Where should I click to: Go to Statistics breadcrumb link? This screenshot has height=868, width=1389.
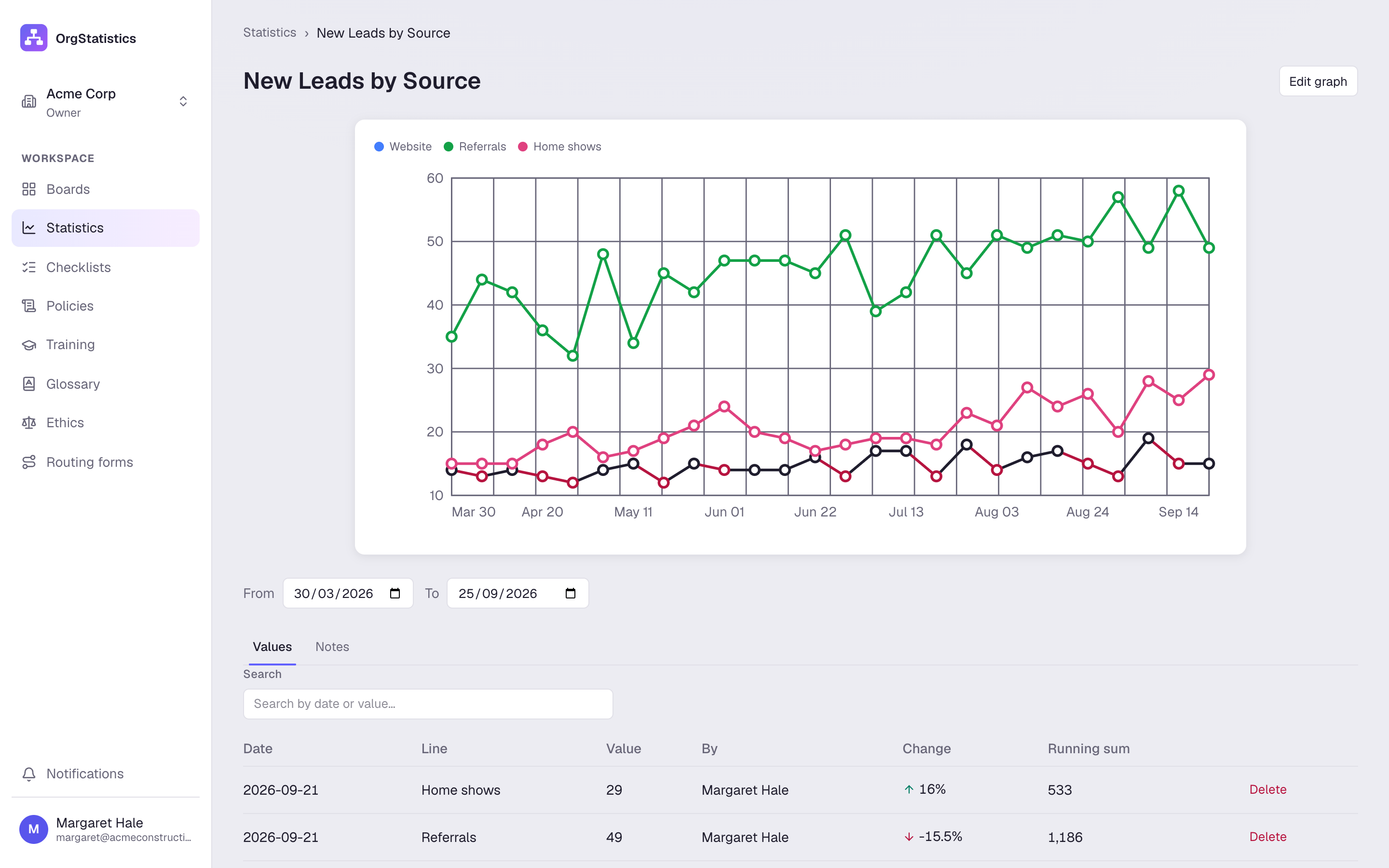pyautogui.click(x=270, y=33)
